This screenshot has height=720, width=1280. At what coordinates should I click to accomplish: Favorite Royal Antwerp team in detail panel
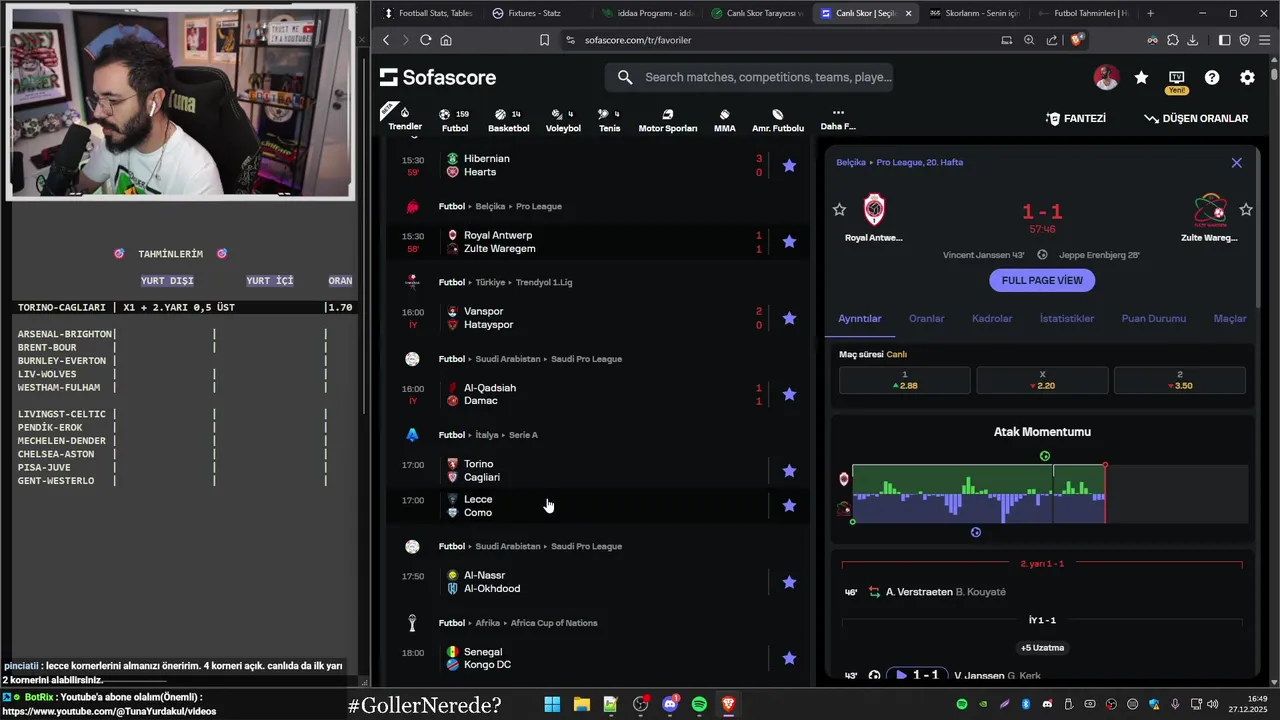pyautogui.click(x=839, y=210)
